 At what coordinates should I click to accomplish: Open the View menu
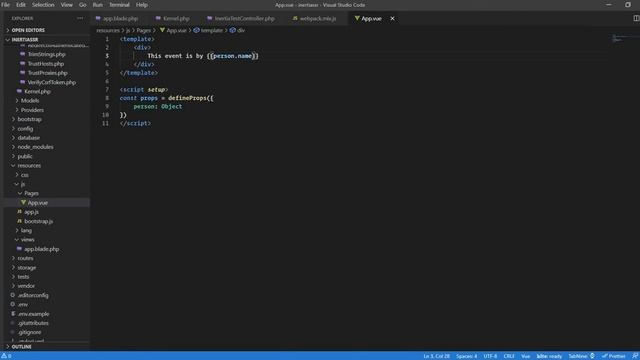coord(67,5)
